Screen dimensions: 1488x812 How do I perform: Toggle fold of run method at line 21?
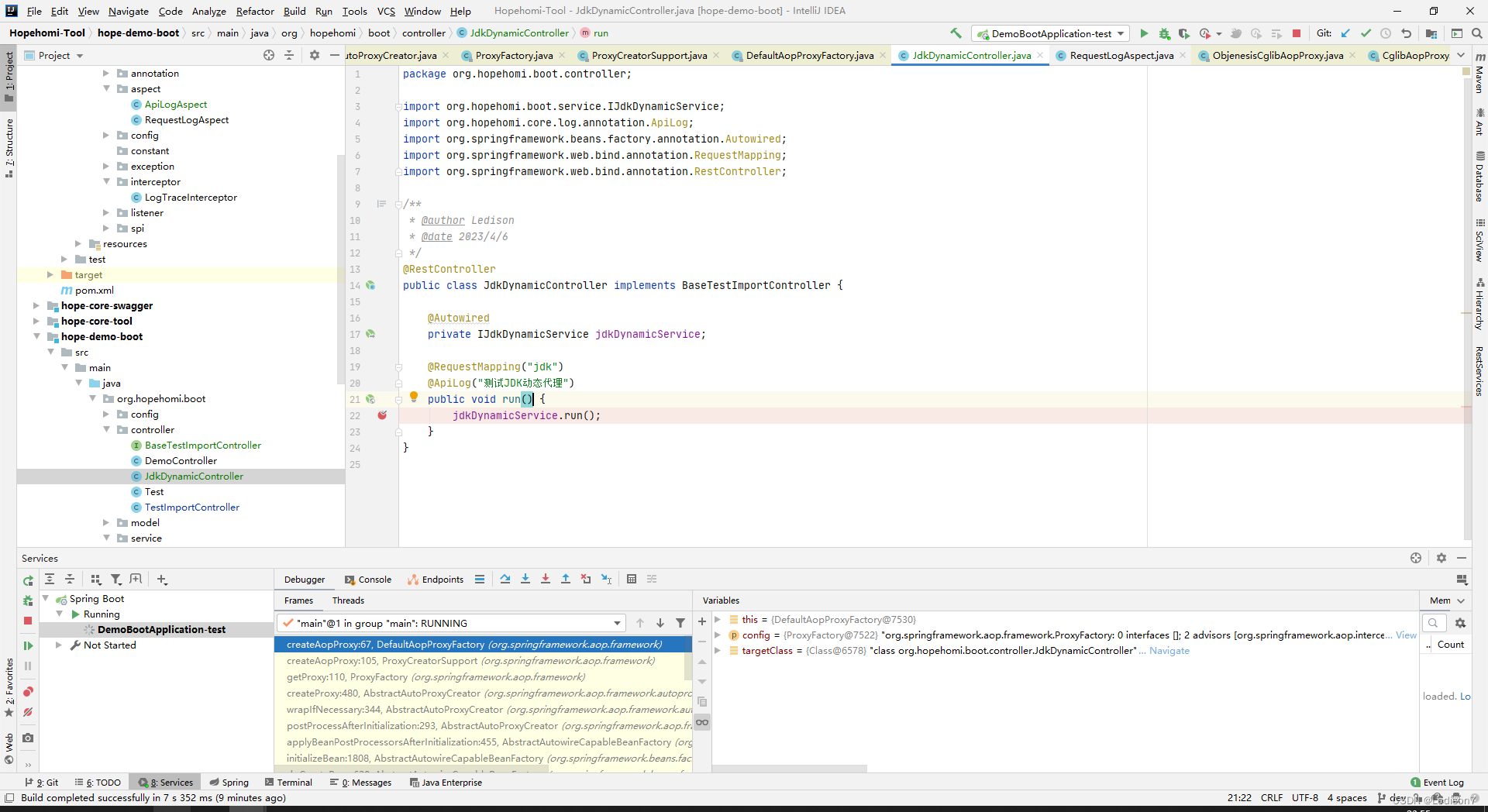(398, 399)
